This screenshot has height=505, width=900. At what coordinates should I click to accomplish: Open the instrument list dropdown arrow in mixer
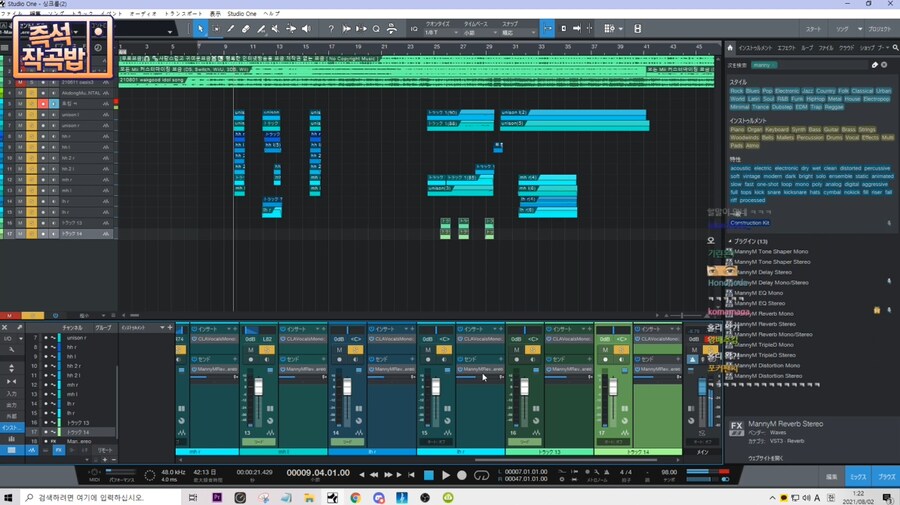point(162,328)
